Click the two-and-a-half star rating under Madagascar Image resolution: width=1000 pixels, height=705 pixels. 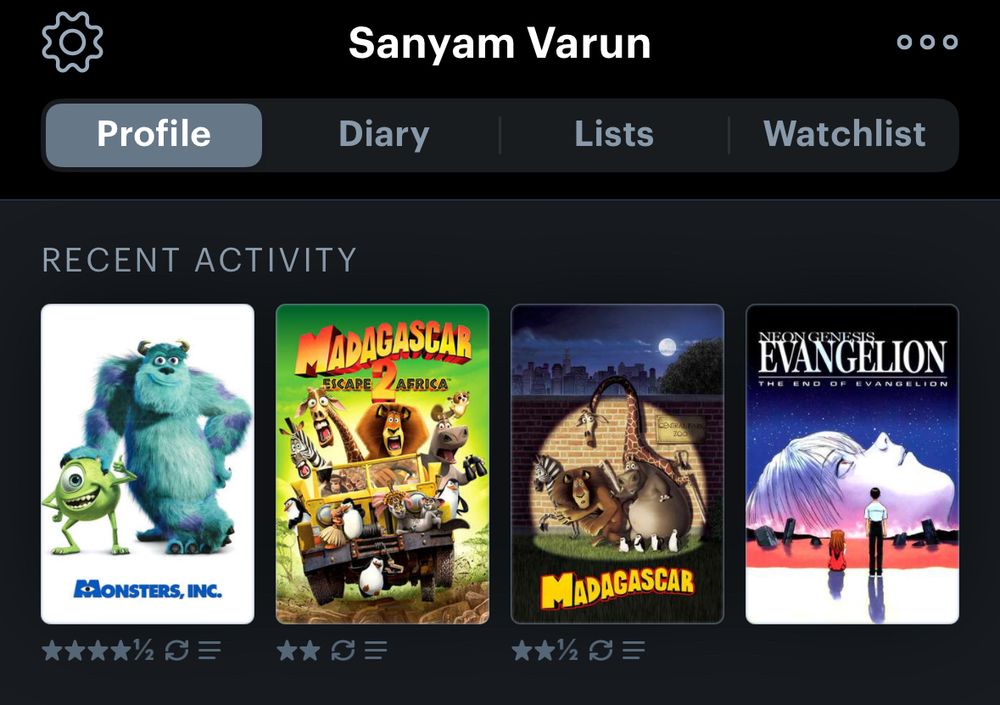(545, 651)
